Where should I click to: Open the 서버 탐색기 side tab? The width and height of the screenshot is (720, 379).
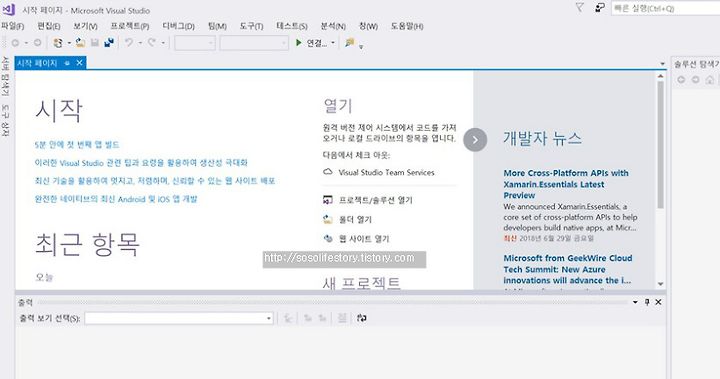[x=5, y=76]
